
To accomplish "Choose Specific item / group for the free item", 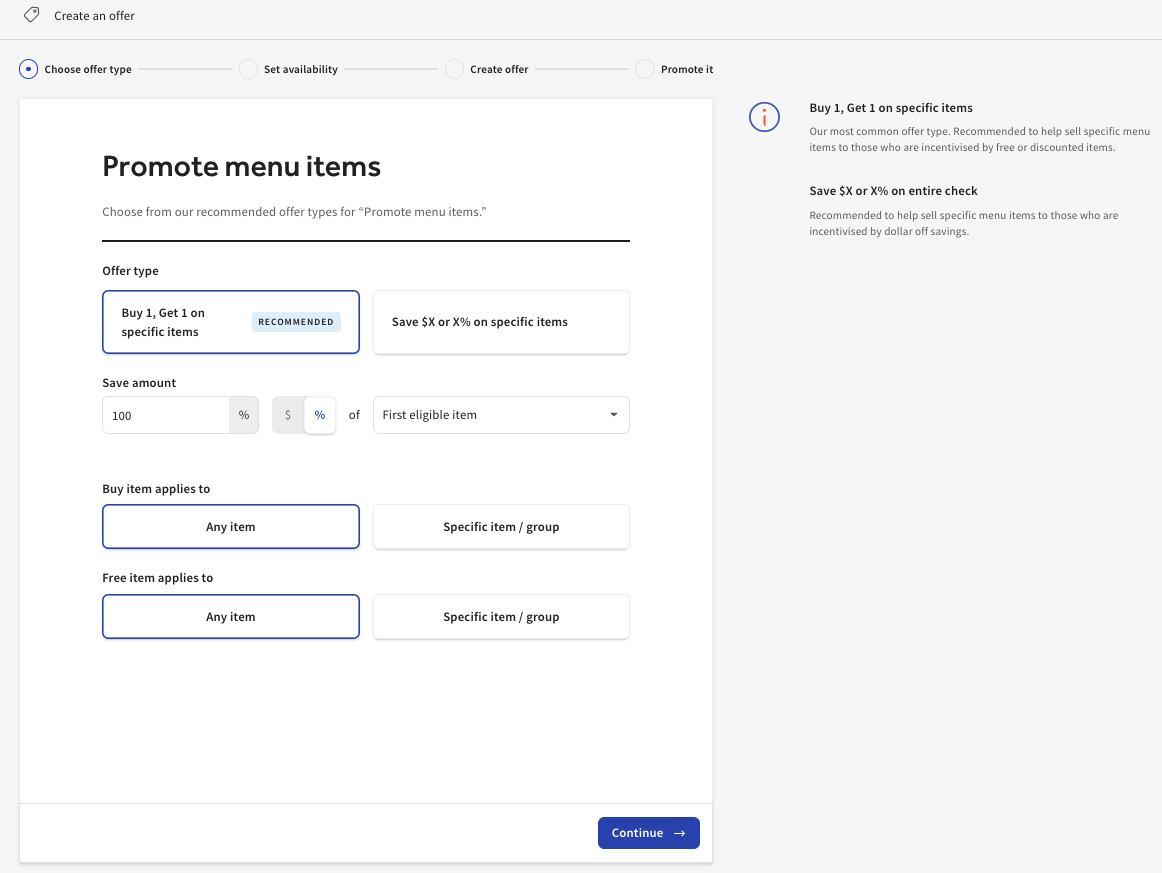I will click(500, 616).
